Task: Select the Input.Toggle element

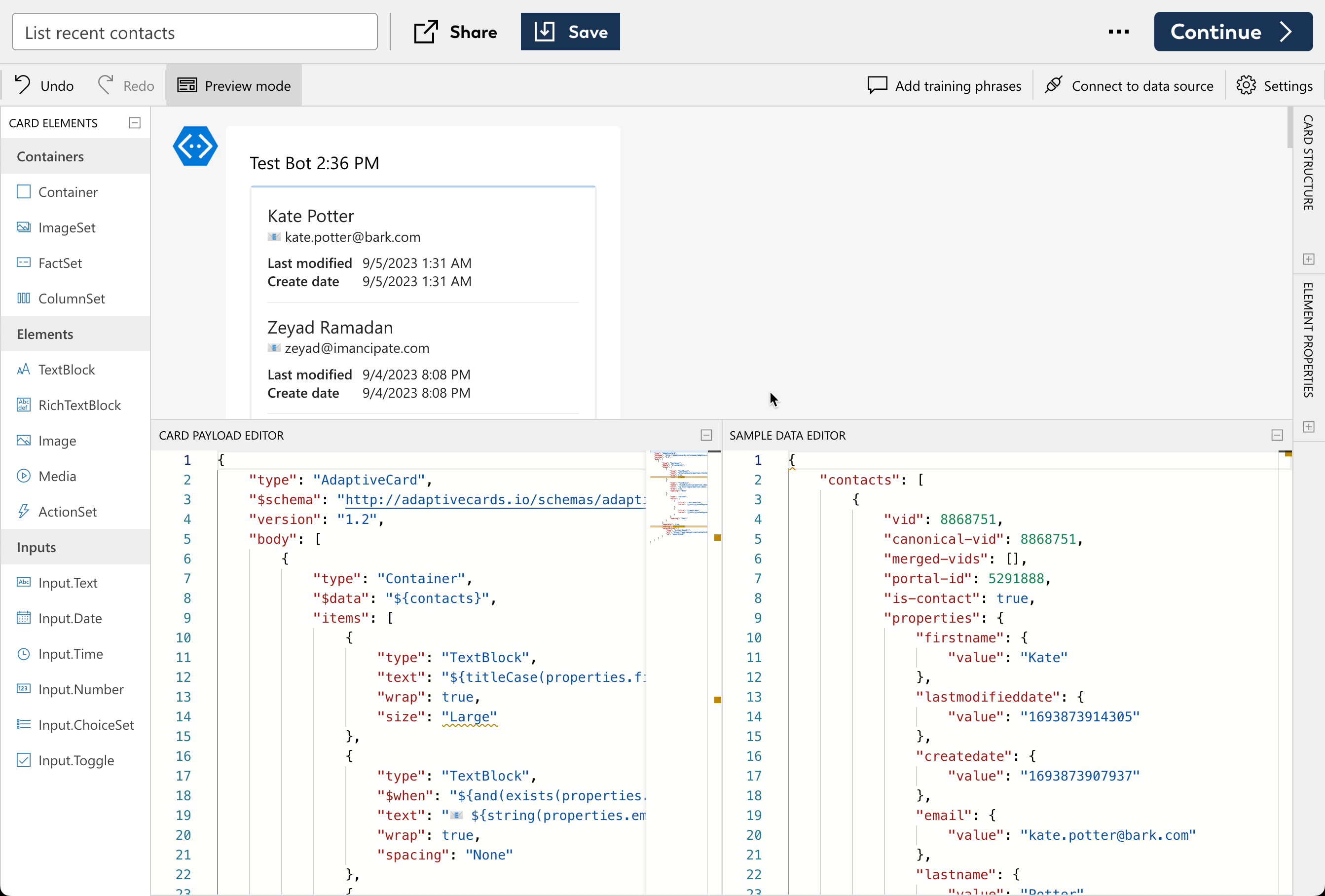Action: click(x=75, y=760)
